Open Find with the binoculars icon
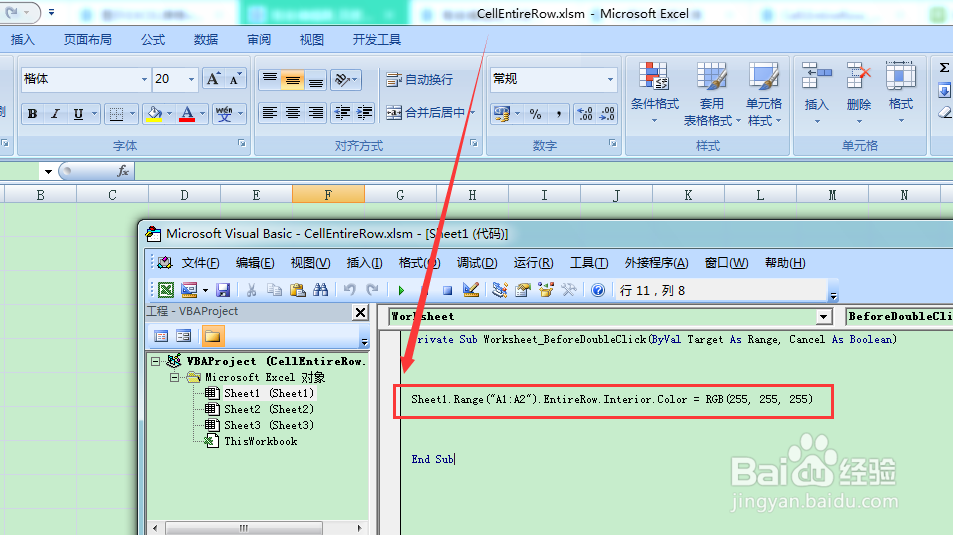This screenshot has width=953, height=535. [x=320, y=290]
